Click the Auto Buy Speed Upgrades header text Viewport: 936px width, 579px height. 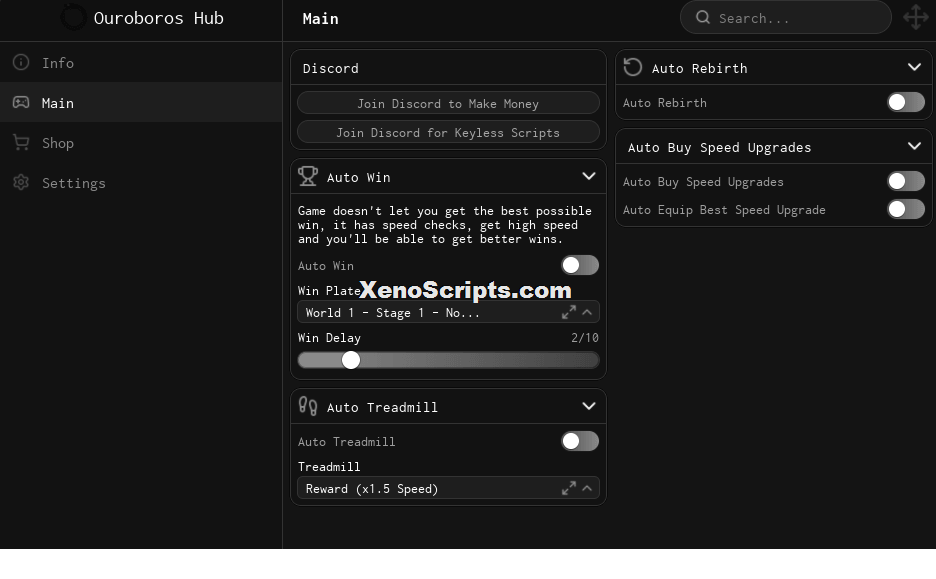click(x=719, y=147)
